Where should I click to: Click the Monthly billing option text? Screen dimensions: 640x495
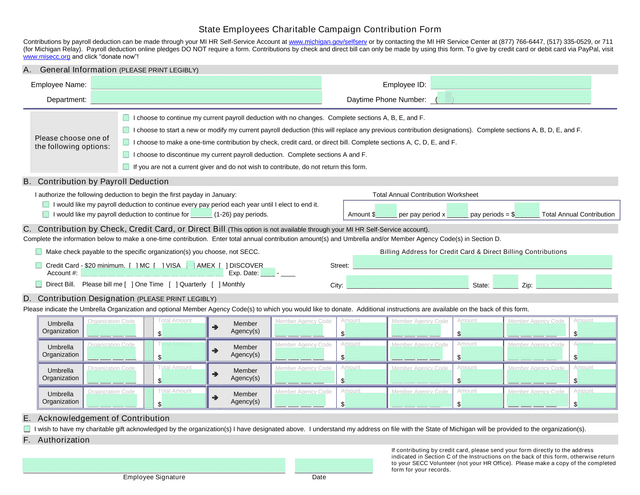(x=234, y=284)
